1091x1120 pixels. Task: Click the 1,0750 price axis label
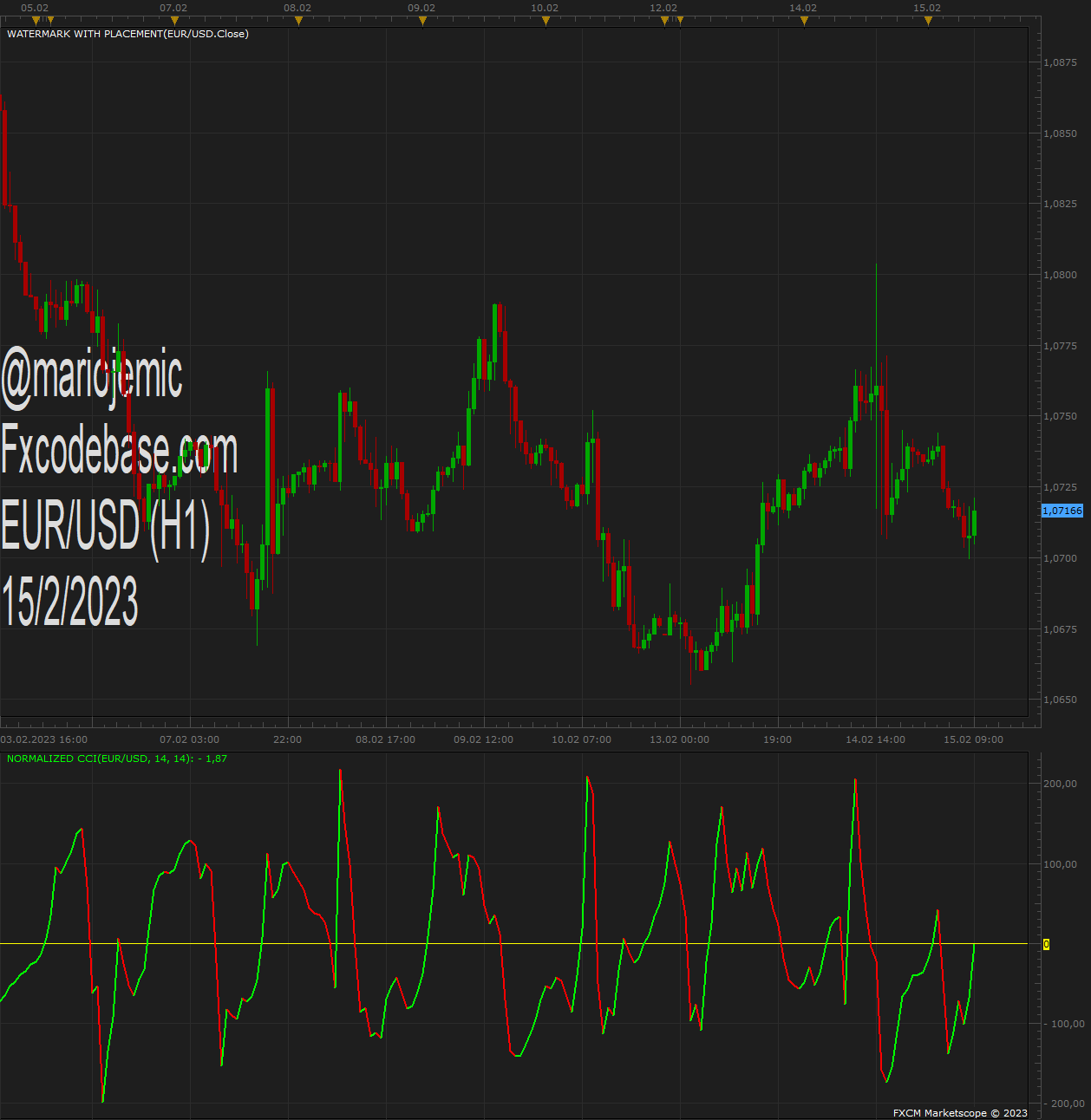point(1060,416)
